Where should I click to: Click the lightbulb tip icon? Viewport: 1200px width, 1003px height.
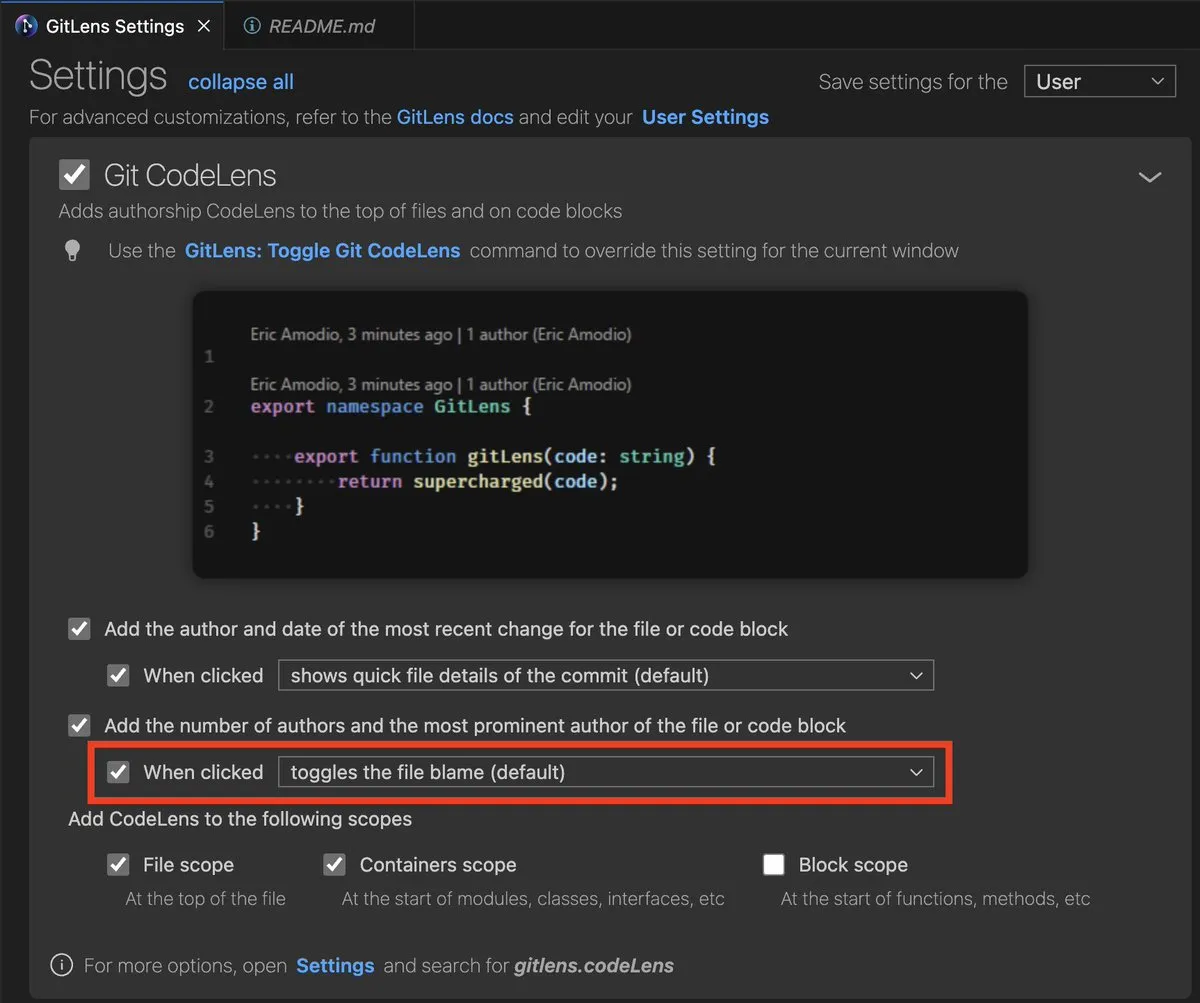[x=72, y=249]
